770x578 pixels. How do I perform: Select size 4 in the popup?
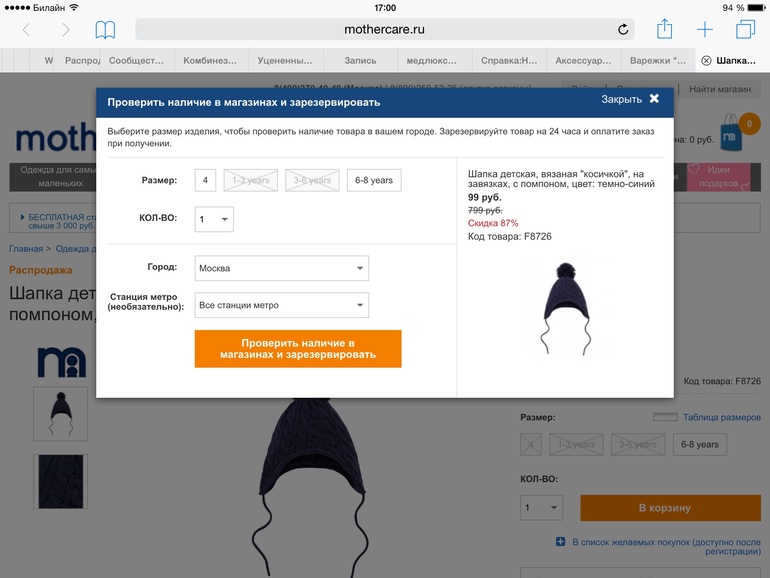pyautogui.click(x=205, y=180)
